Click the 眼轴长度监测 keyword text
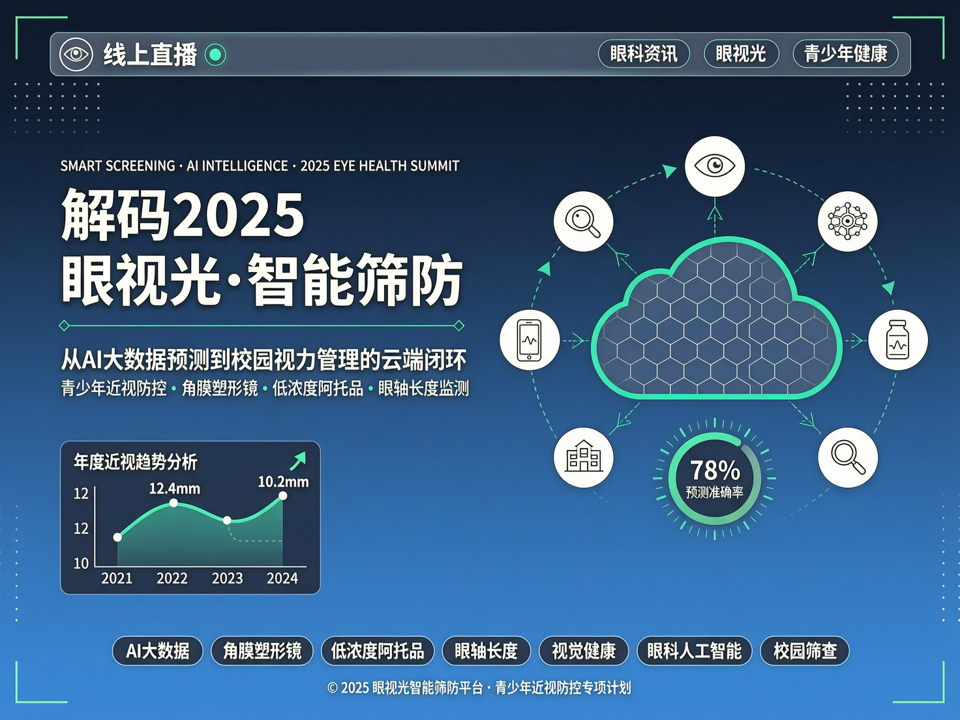This screenshot has width=960, height=720. pyautogui.click(x=424, y=389)
